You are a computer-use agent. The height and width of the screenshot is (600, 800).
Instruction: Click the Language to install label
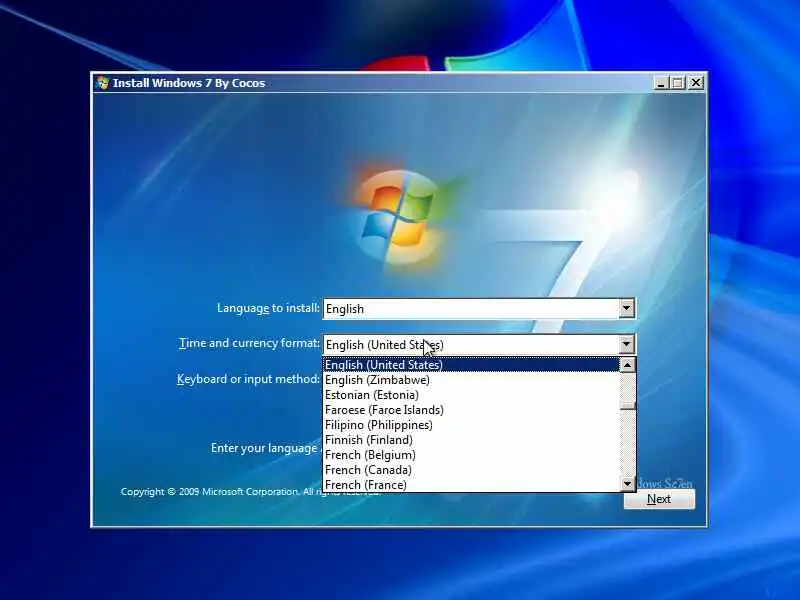pyautogui.click(x=268, y=308)
